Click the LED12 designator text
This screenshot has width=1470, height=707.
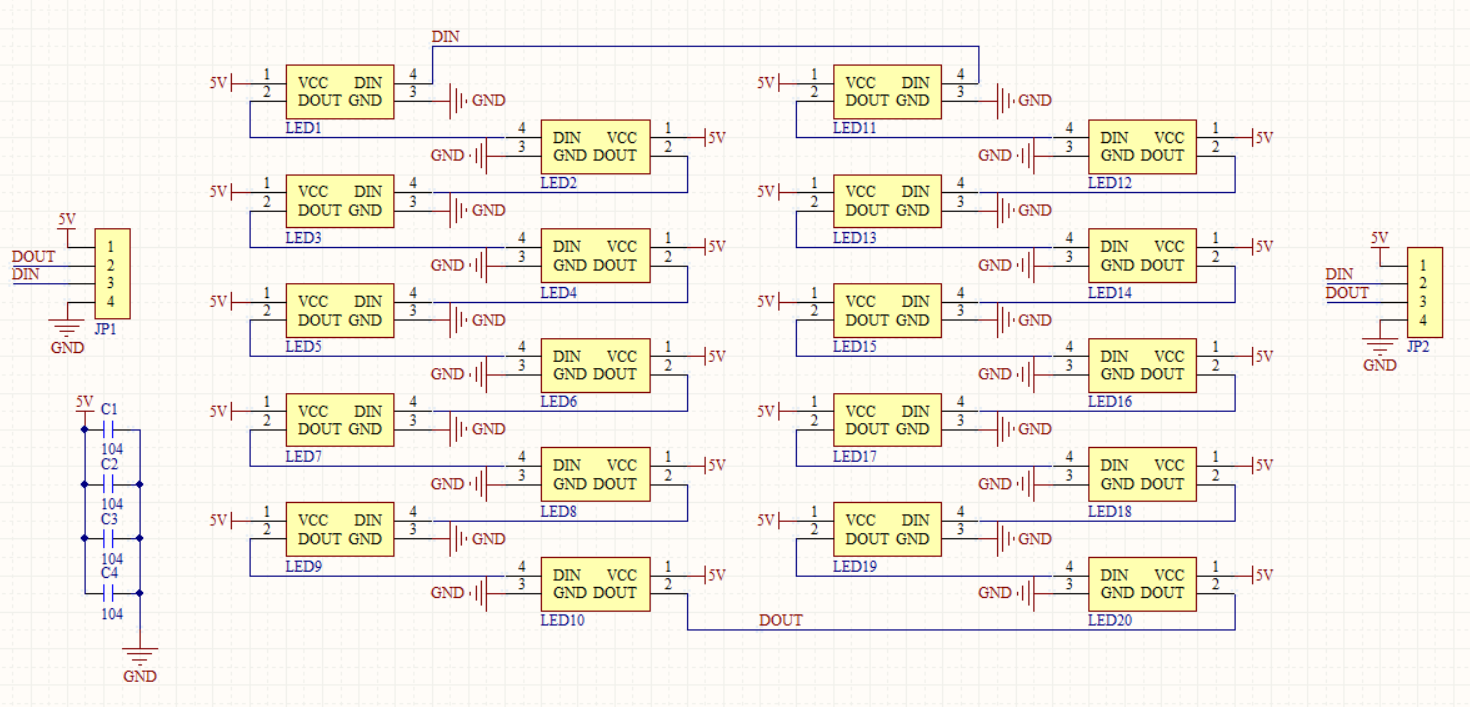(1108, 183)
